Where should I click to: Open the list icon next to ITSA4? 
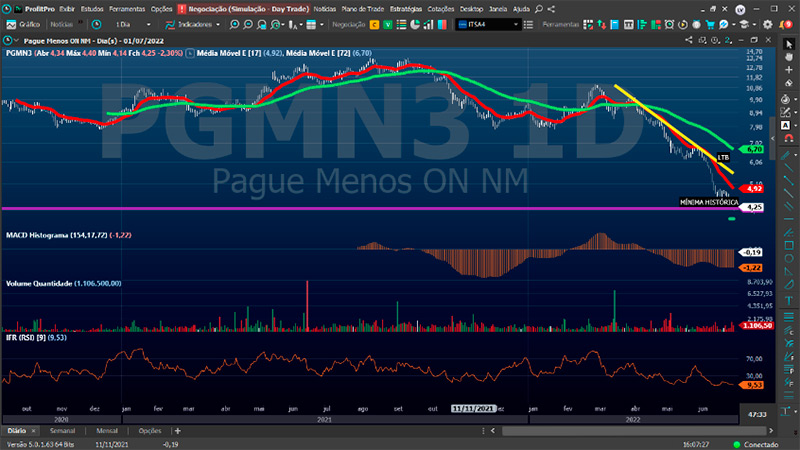529,24
